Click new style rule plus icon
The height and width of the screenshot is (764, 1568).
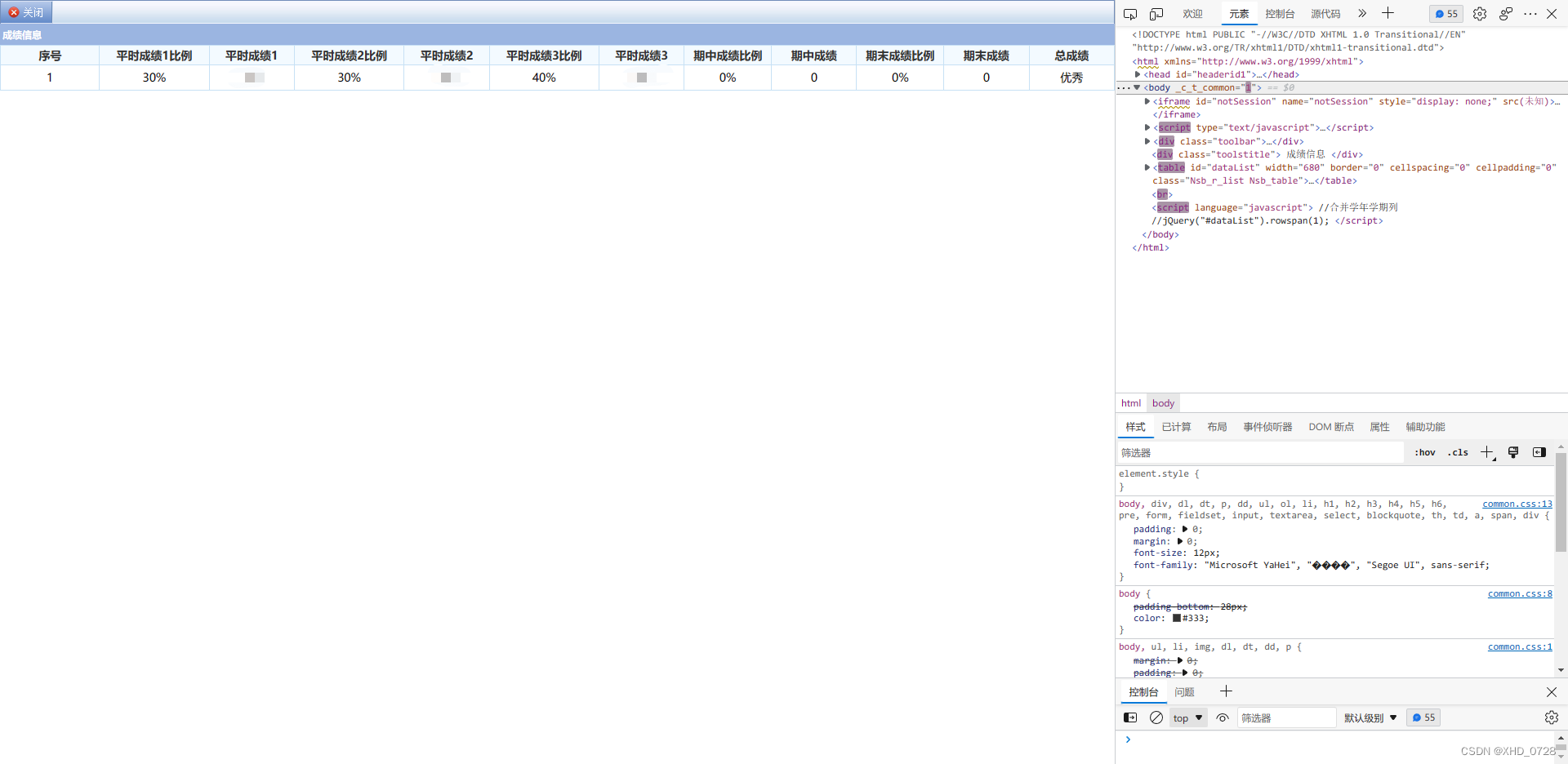1487,452
